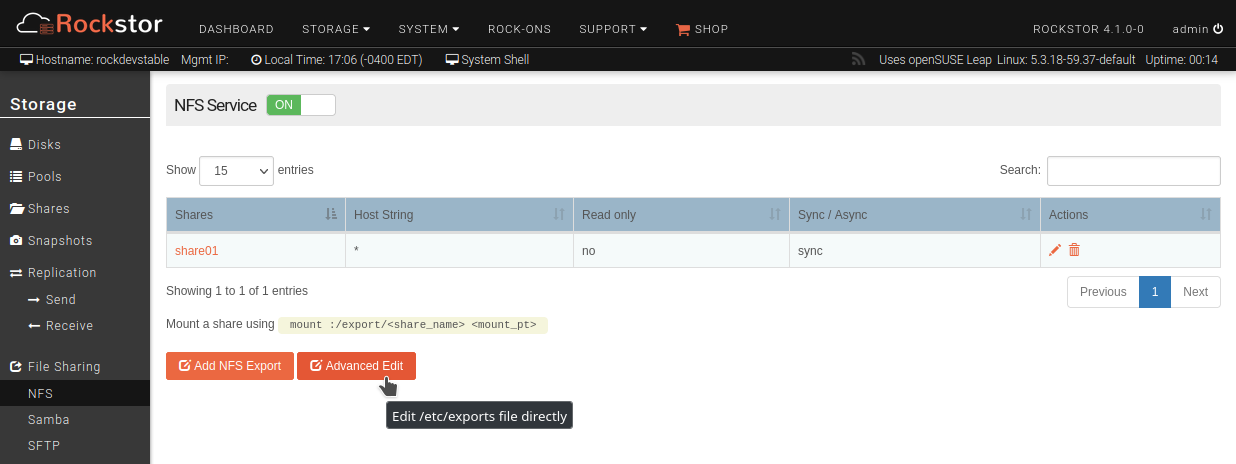Click the admin logout power icon
This screenshot has height=464, width=1236.
(1217, 29)
